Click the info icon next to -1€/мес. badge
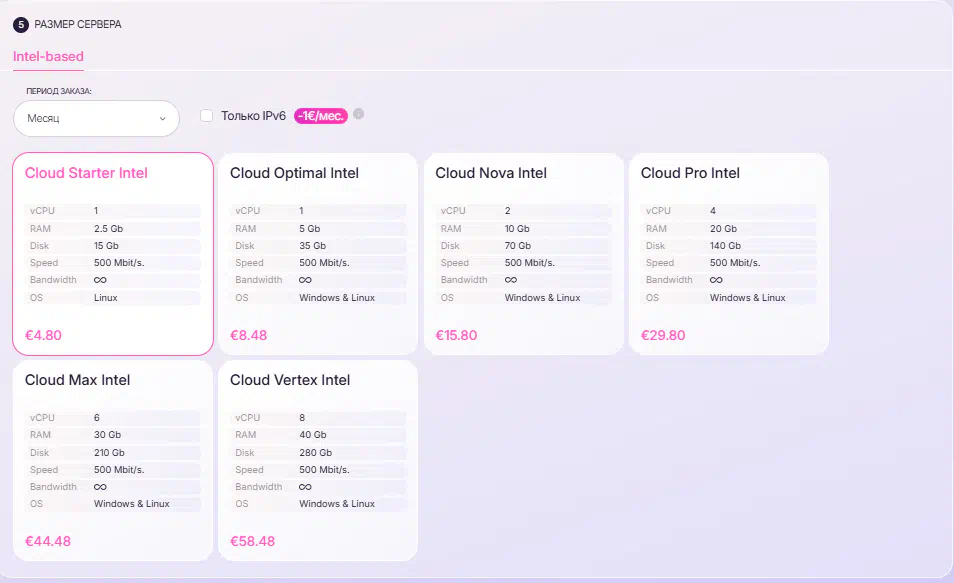Screen dimensions: 954x583 [358, 114]
